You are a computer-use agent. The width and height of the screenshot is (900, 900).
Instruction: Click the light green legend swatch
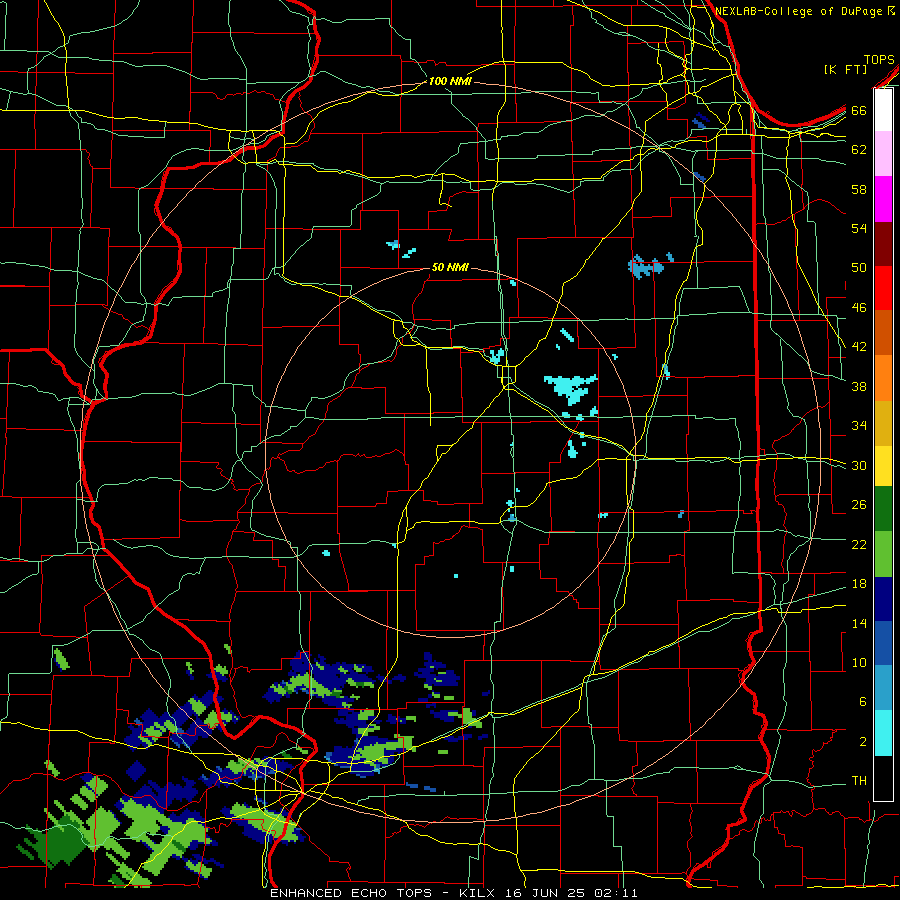click(883, 554)
